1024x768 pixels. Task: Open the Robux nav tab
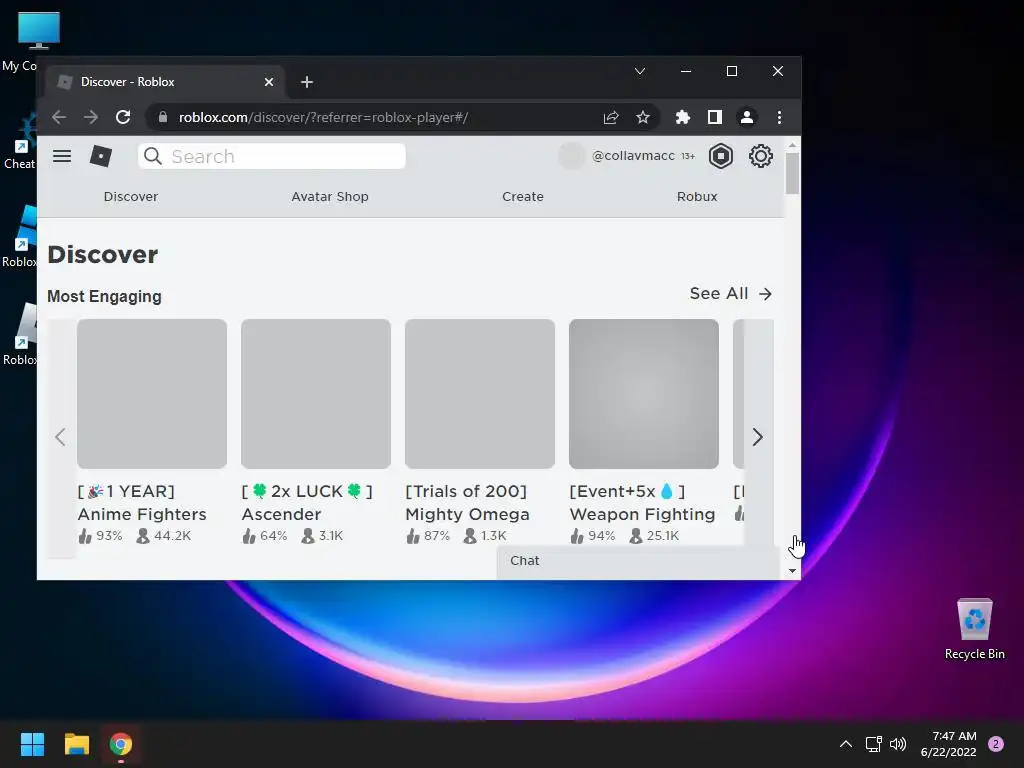coord(697,197)
